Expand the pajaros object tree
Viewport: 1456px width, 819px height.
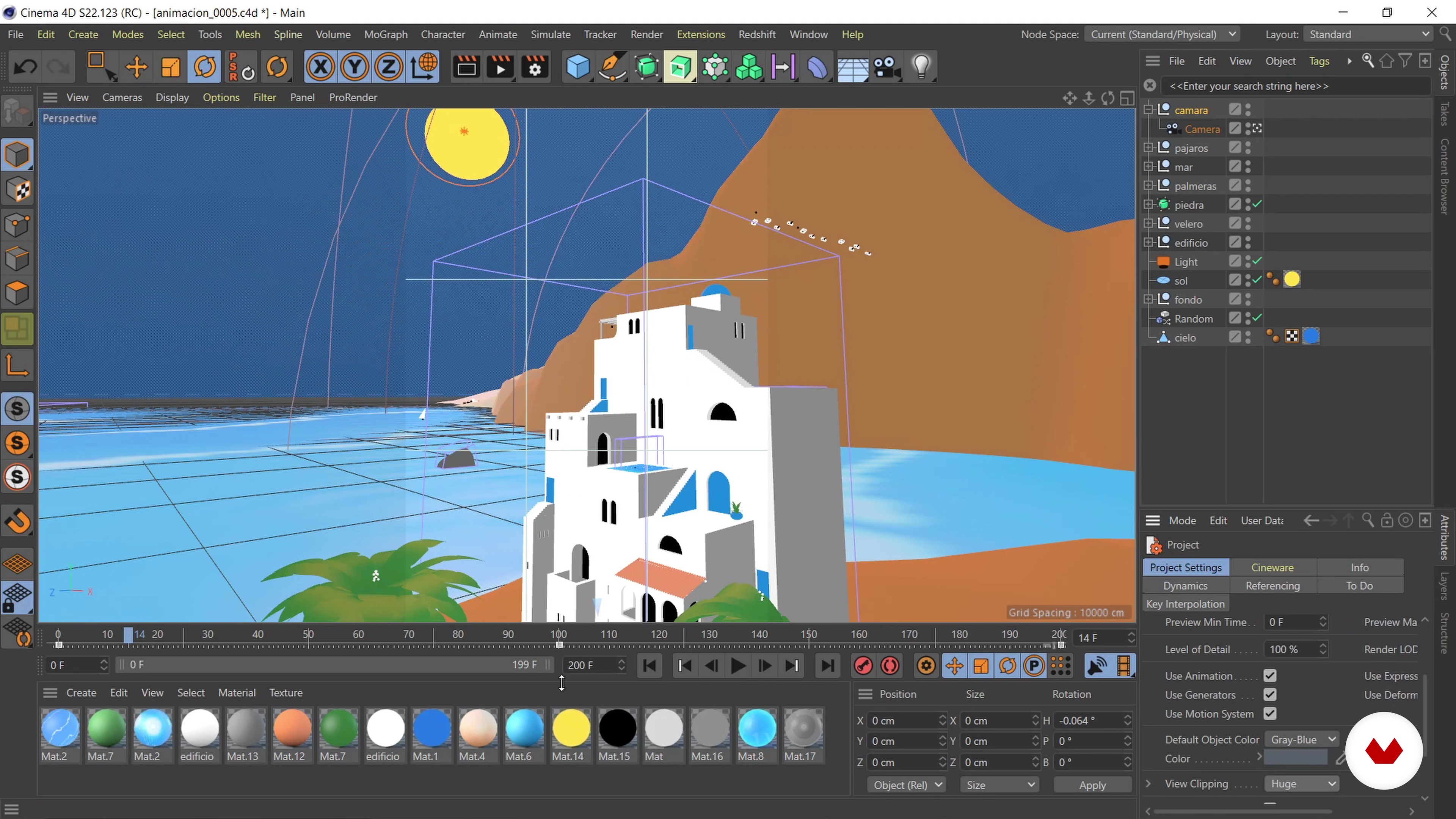(1148, 148)
